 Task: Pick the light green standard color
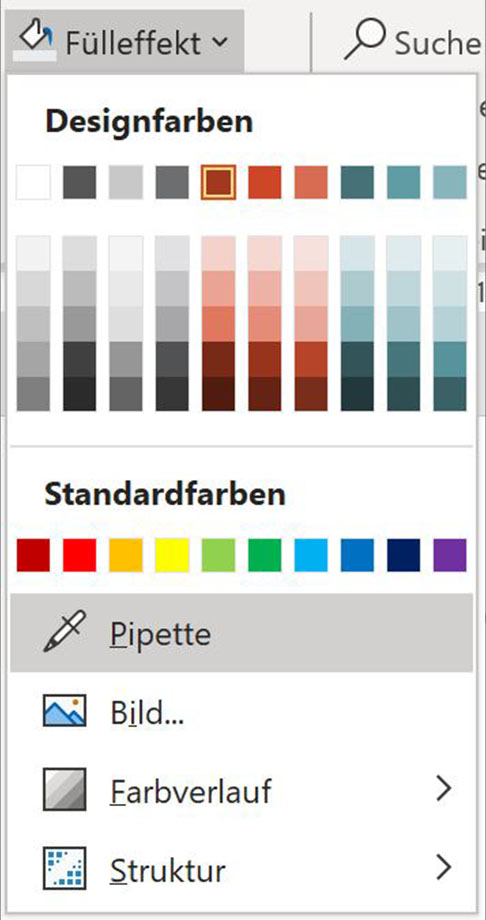pyautogui.click(x=218, y=555)
